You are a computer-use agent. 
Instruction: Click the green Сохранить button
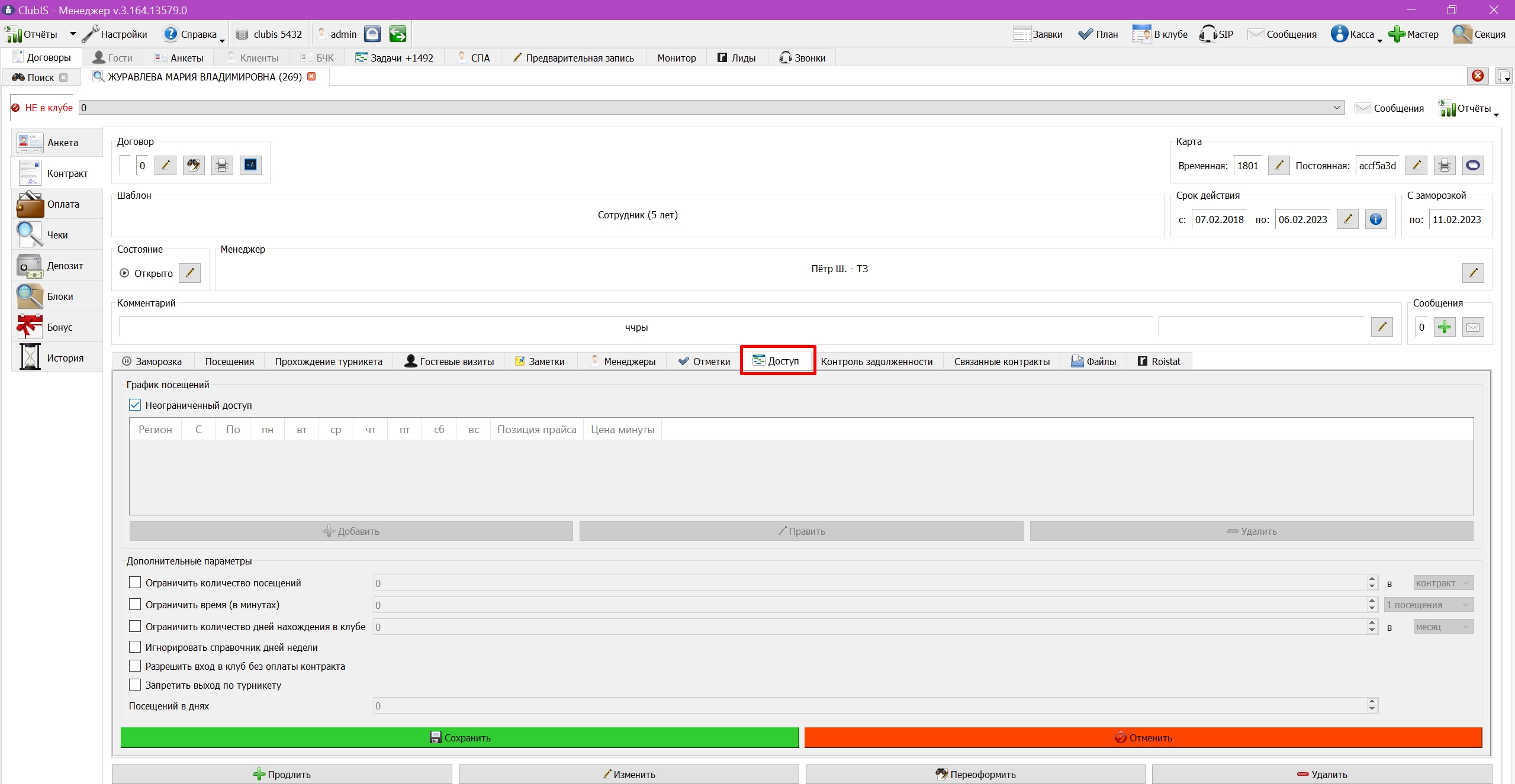coord(460,738)
